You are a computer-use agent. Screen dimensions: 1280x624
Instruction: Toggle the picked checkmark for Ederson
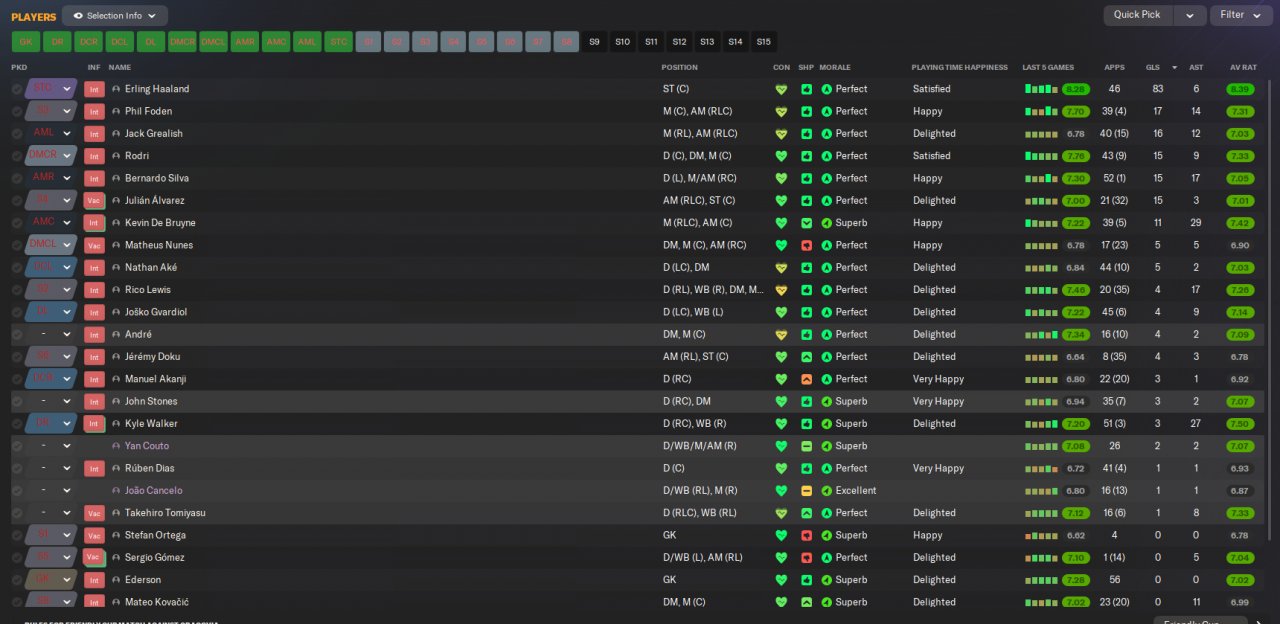click(17, 580)
